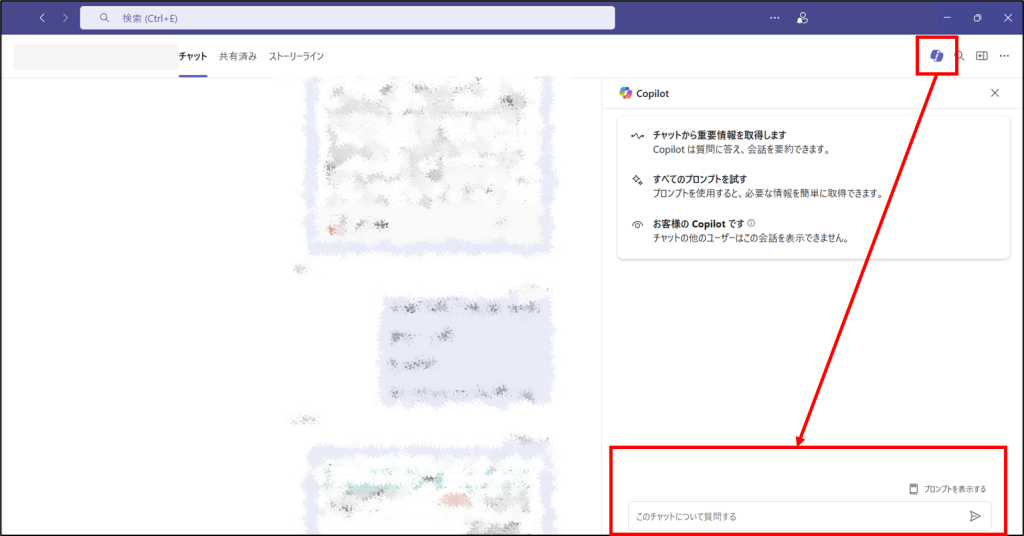Screen dimensions: 1024x536
Task: Click the すべてのプロンプトを試す sparkle icon
Action: point(636,180)
